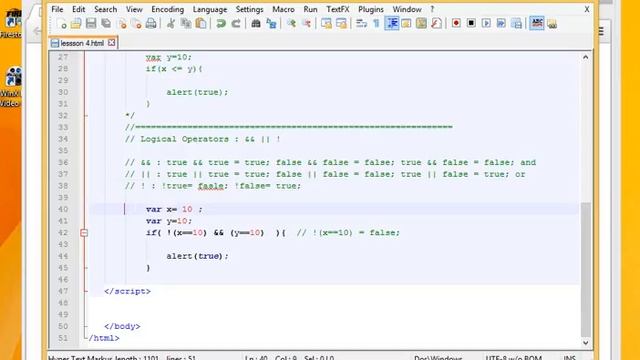Open the Window menu
640x360 pixels.
click(407, 9)
